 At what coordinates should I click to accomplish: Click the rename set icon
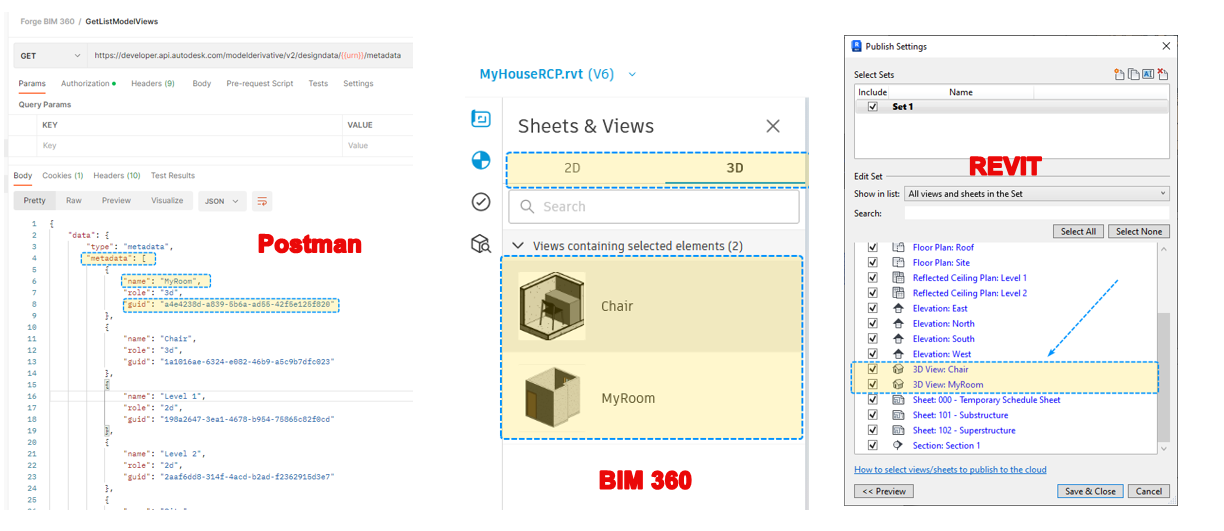point(1148,75)
